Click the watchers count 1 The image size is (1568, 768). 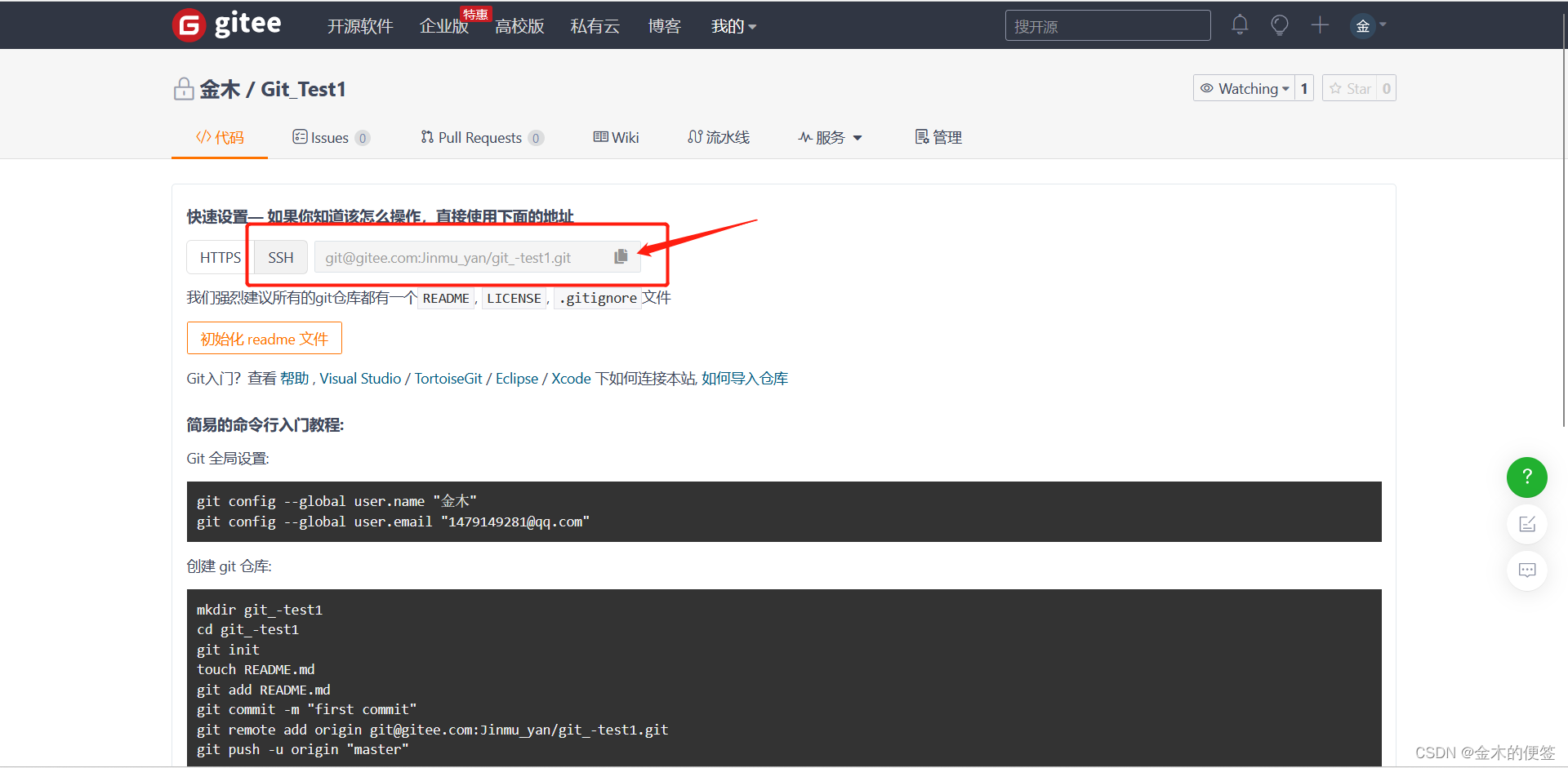click(1304, 88)
